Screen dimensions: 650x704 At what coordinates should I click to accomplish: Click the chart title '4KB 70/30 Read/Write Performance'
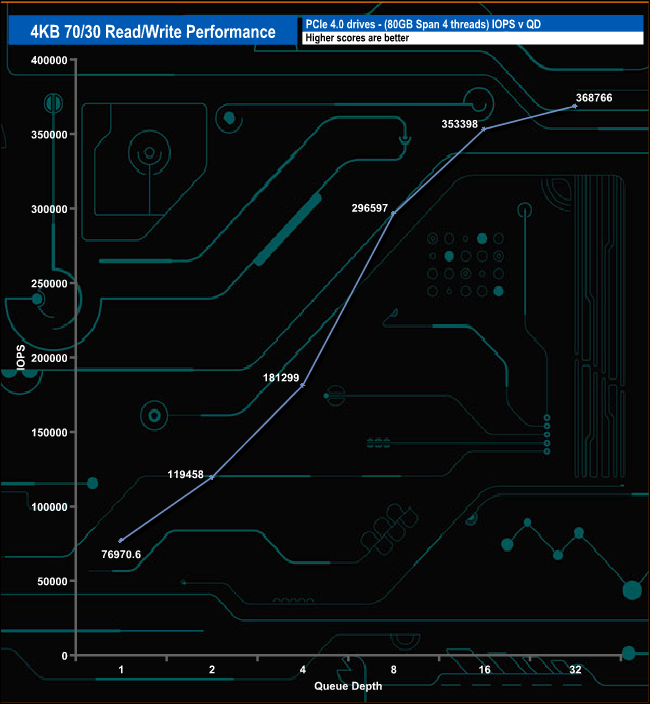click(153, 32)
